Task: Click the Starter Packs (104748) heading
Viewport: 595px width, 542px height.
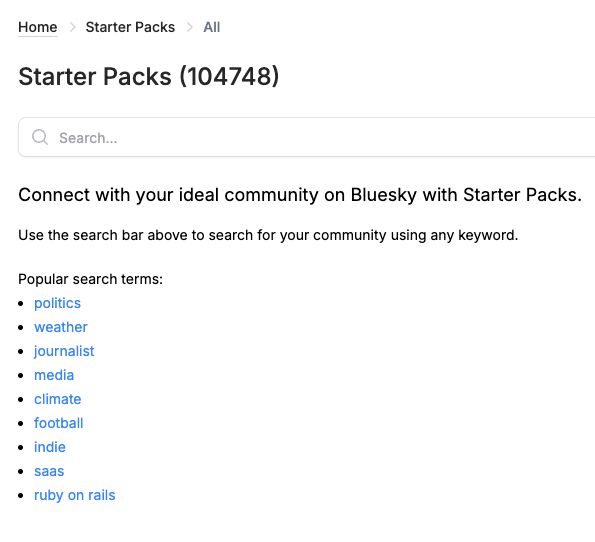Action: point(149,77)
